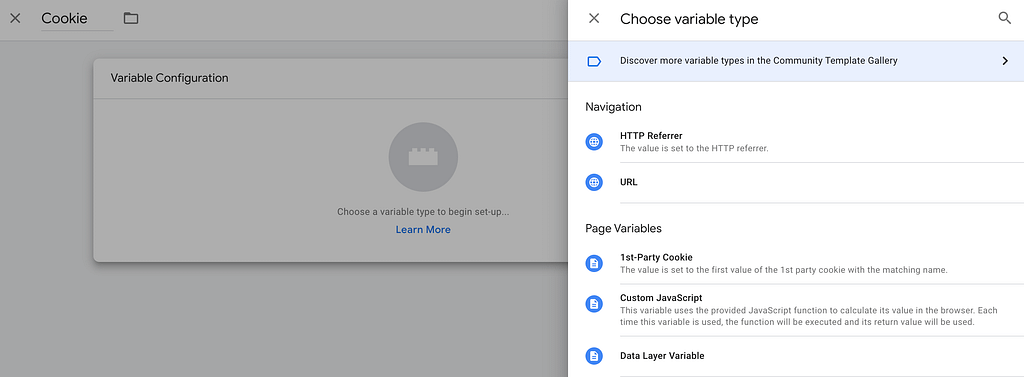This screenshot has height=377, width=1024.
Task: Click the Data Layer Variable document icon
Action: 594,356
